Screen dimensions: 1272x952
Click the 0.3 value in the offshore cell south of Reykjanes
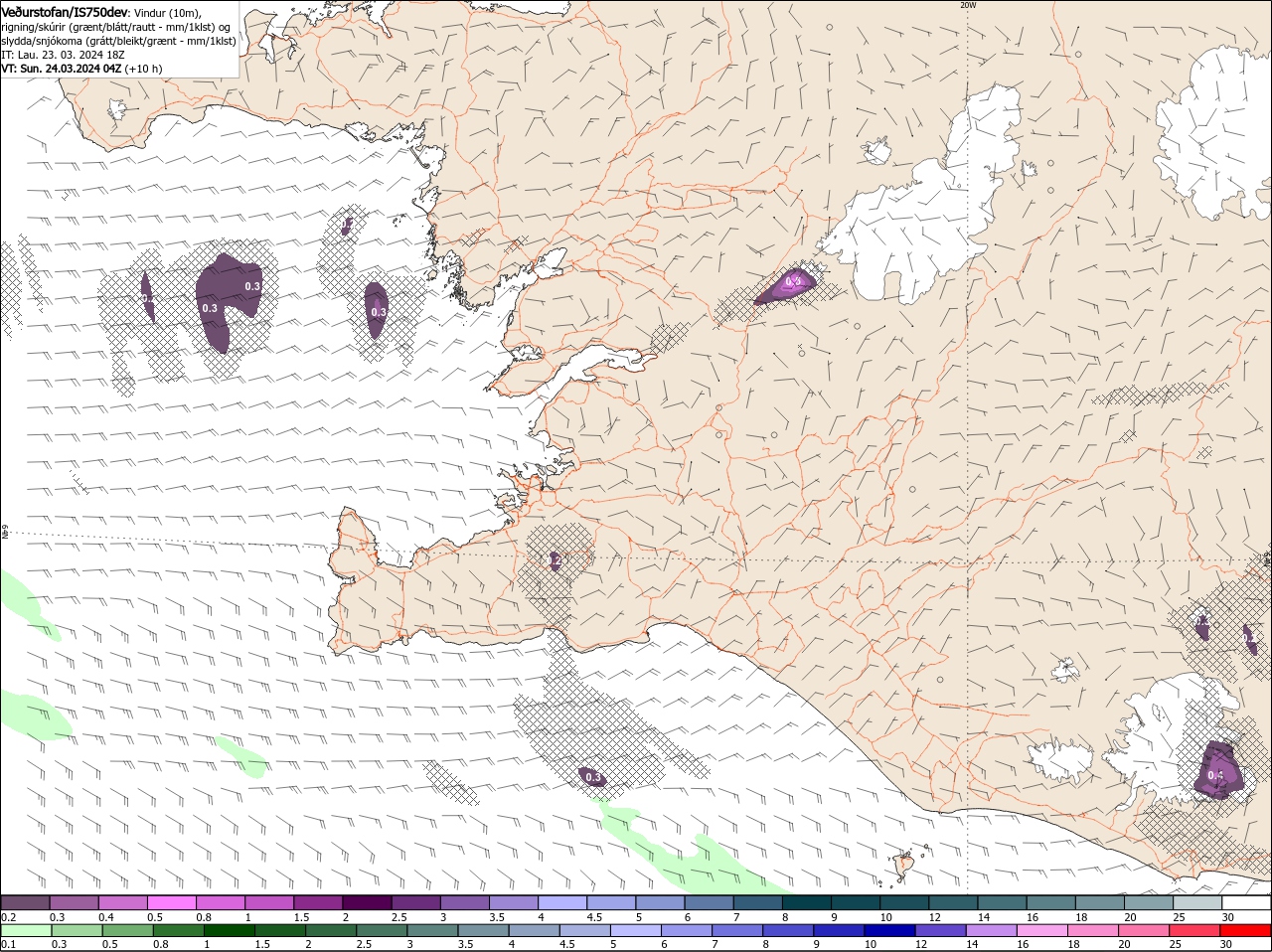pos(592,777)
